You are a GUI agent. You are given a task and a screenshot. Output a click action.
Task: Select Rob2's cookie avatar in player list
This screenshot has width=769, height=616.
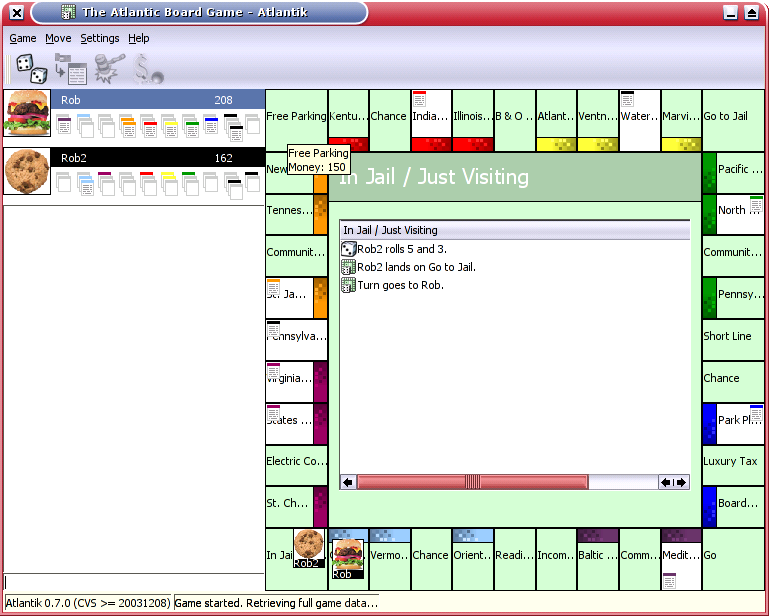click(27, 171)
